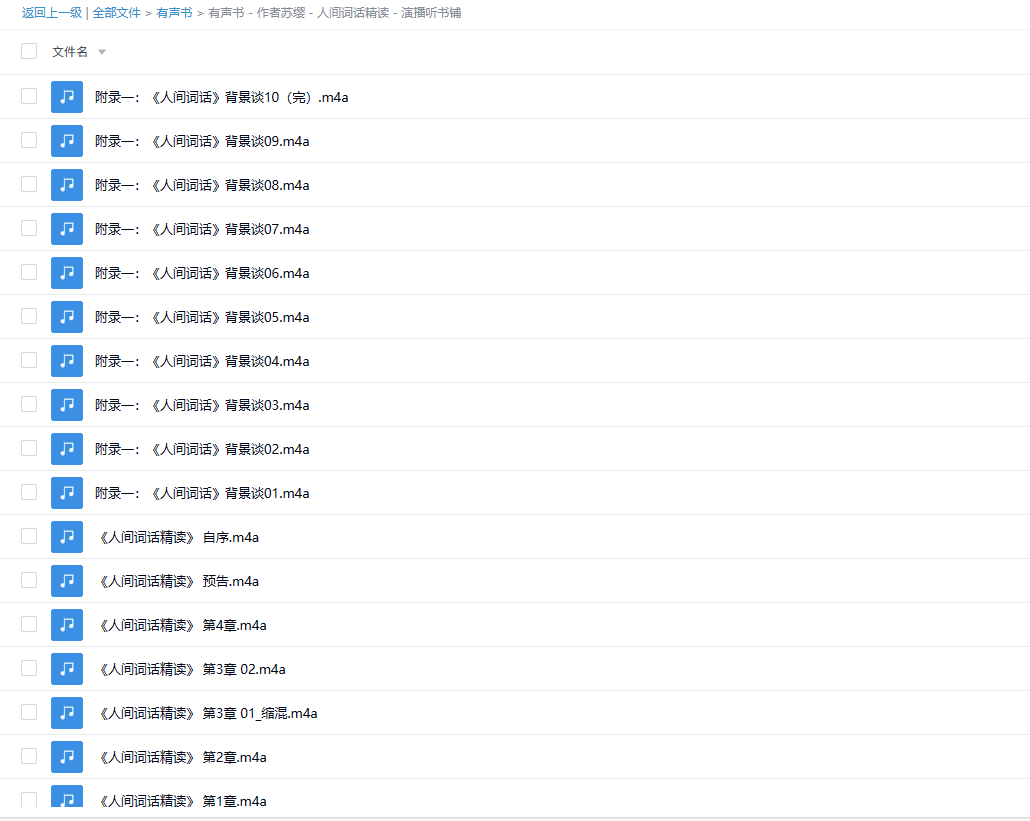Navigate to 有声书 folder in breadcrumb
1030x821 pixels.
pos(174,13)
